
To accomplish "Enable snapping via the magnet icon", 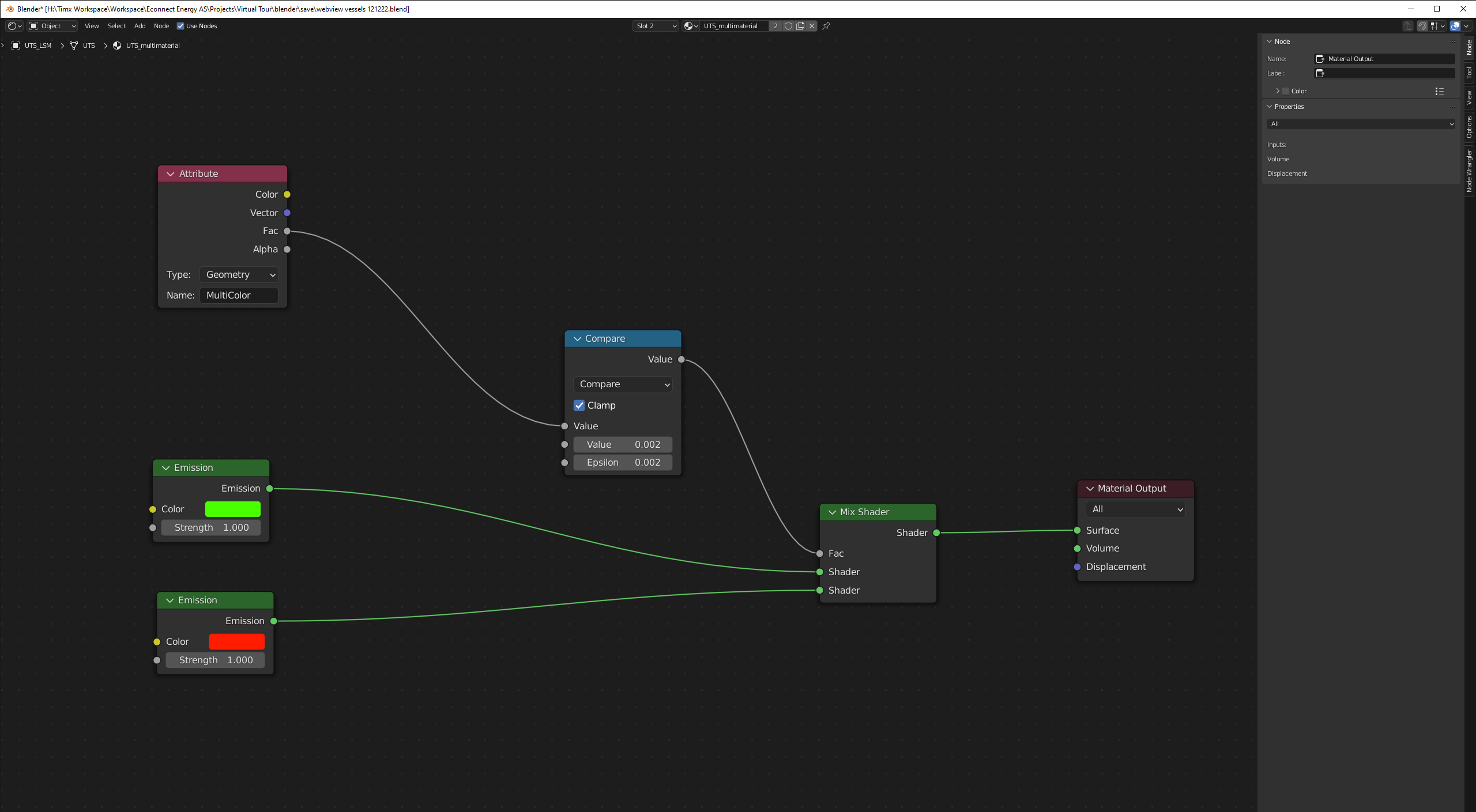I will (1422, 26).
